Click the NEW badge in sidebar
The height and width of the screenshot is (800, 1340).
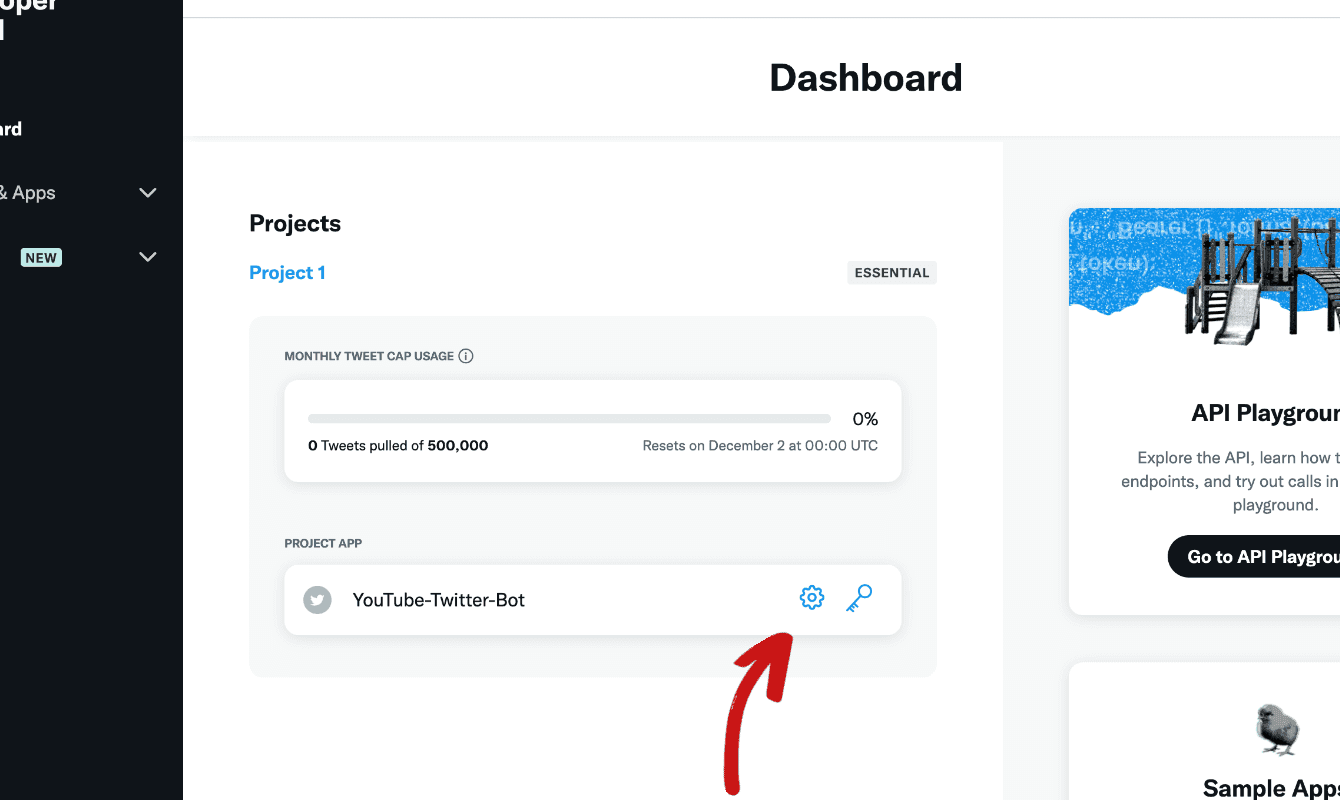point(41,257)
